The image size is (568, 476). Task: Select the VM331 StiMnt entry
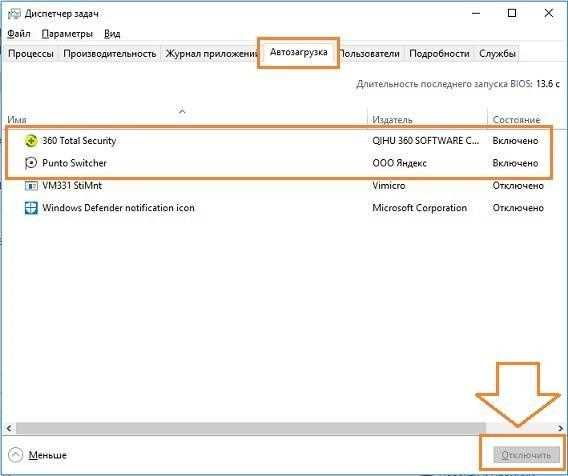(x=72, y=185)
